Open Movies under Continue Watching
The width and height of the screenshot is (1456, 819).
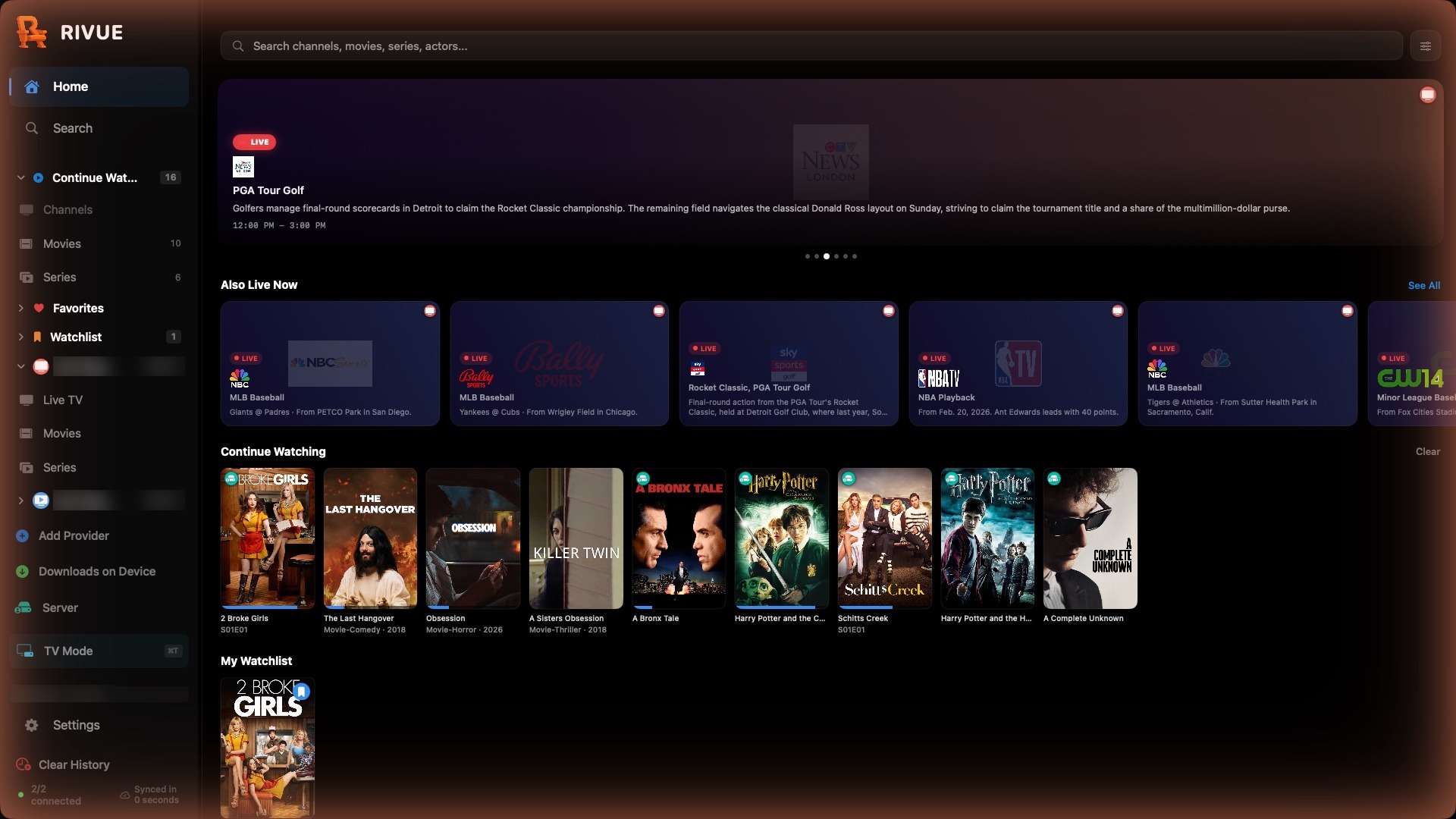click(x=99, y=243)
